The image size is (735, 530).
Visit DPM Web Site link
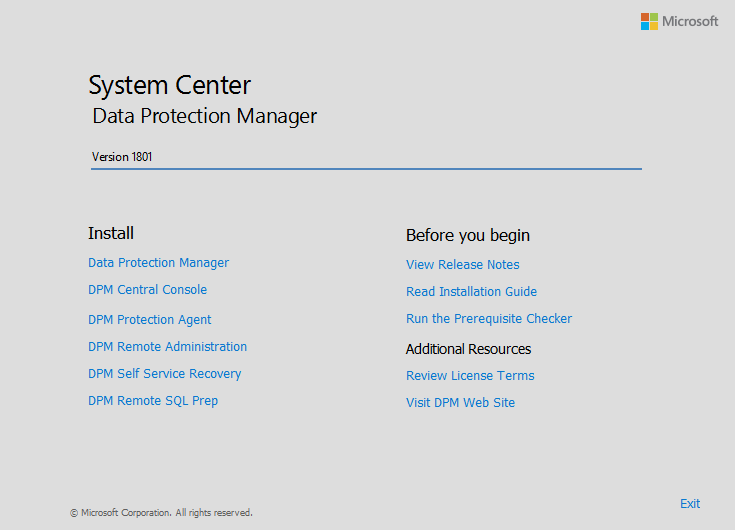pos(460,403)
